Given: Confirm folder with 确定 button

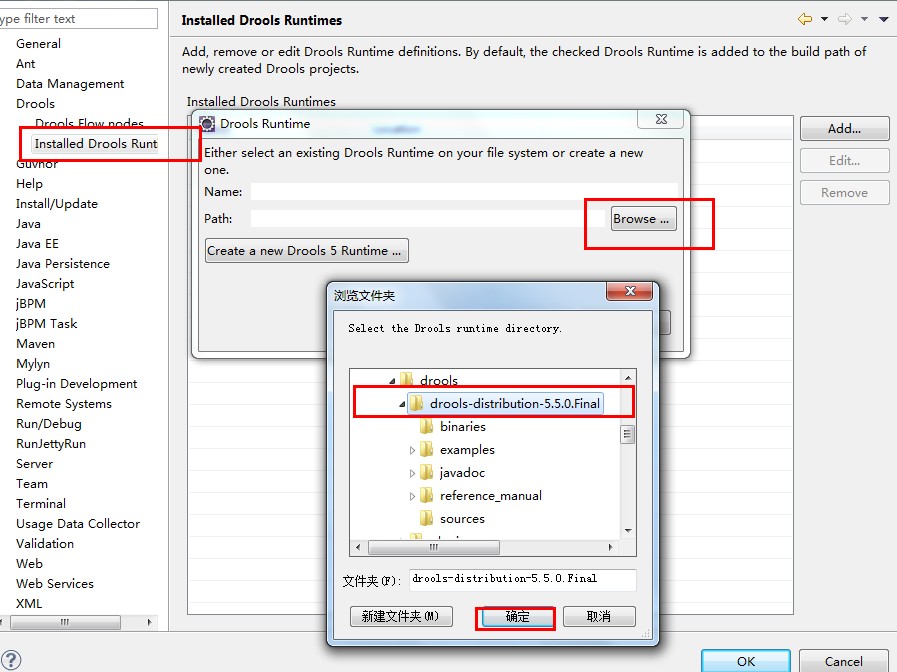Looking at the screenshot, I should point(517,617).
